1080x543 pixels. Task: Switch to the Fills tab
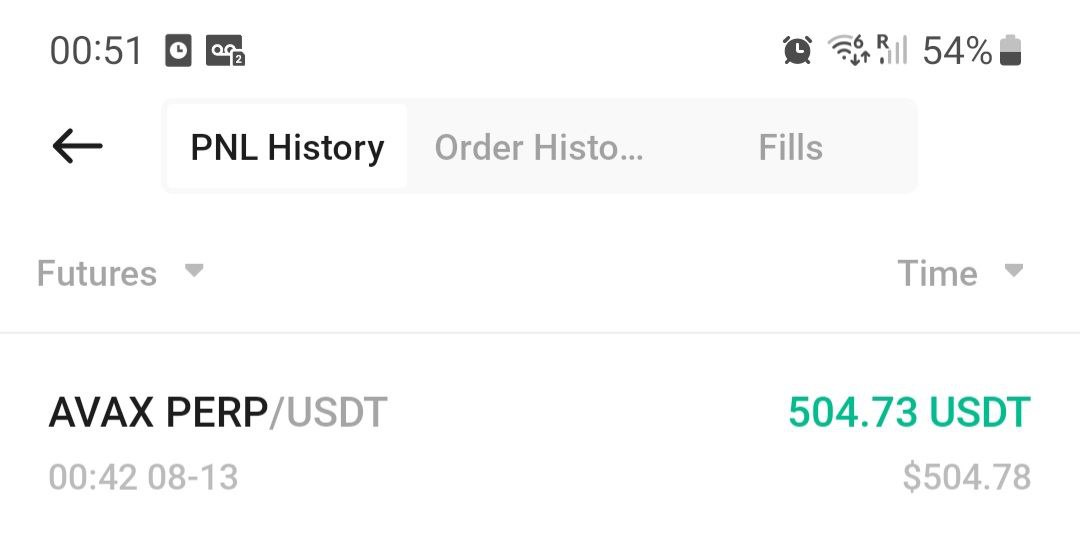point(790,148)
